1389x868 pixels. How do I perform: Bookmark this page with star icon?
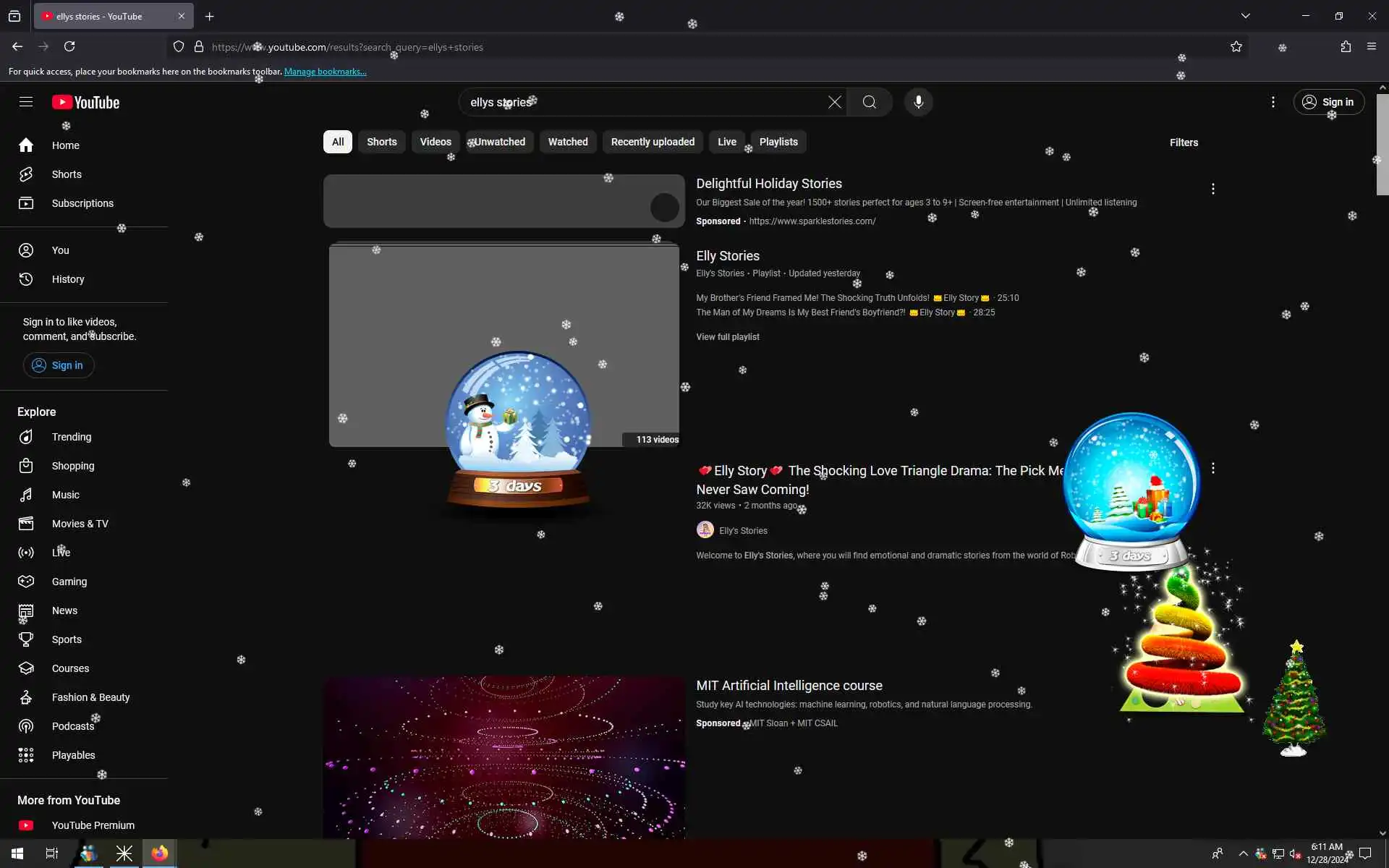pos(1236,47)
